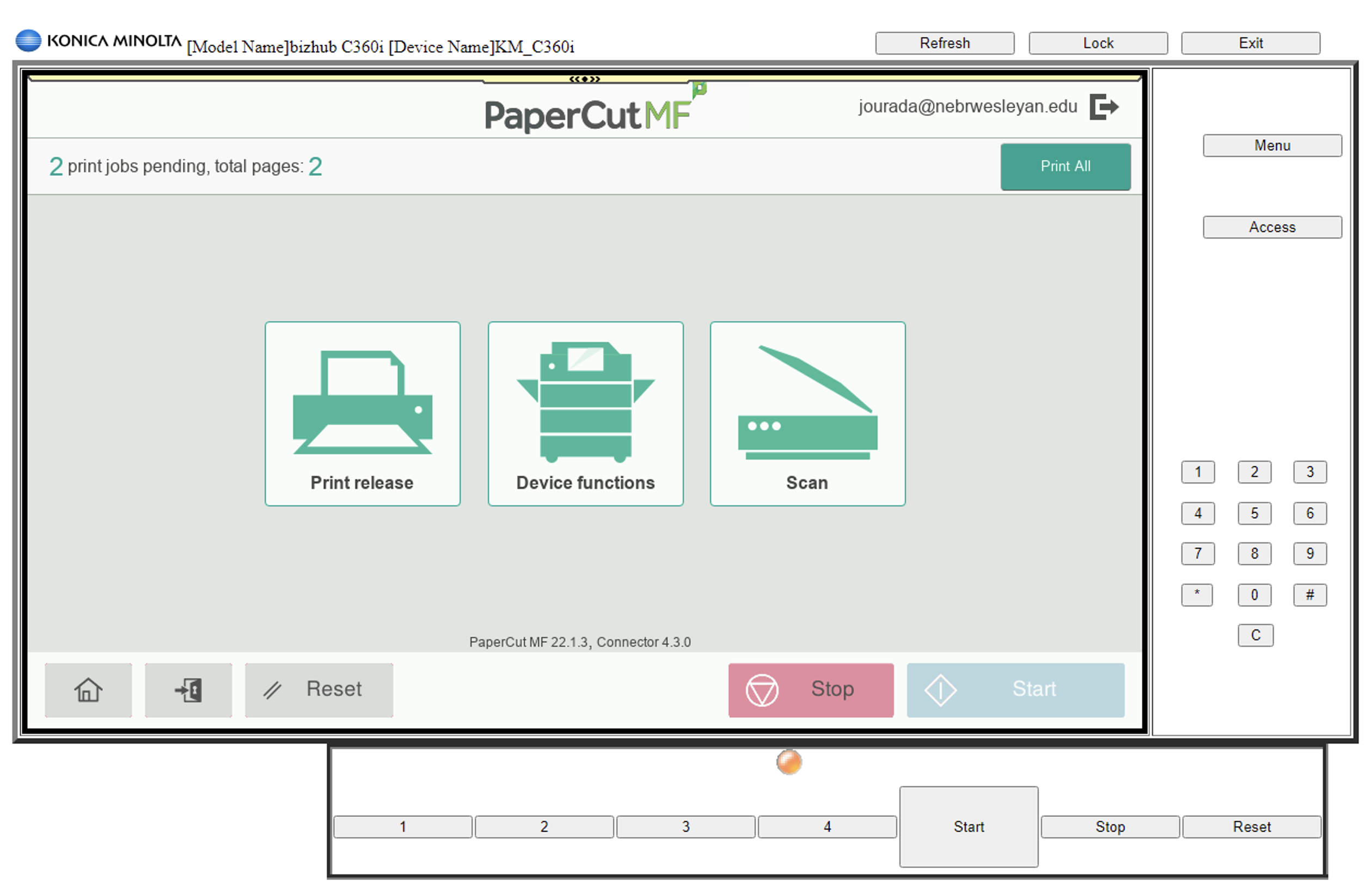1372x893 pixels.
Task: Click the Konica Minolta logo
Action: coord(98,41)
